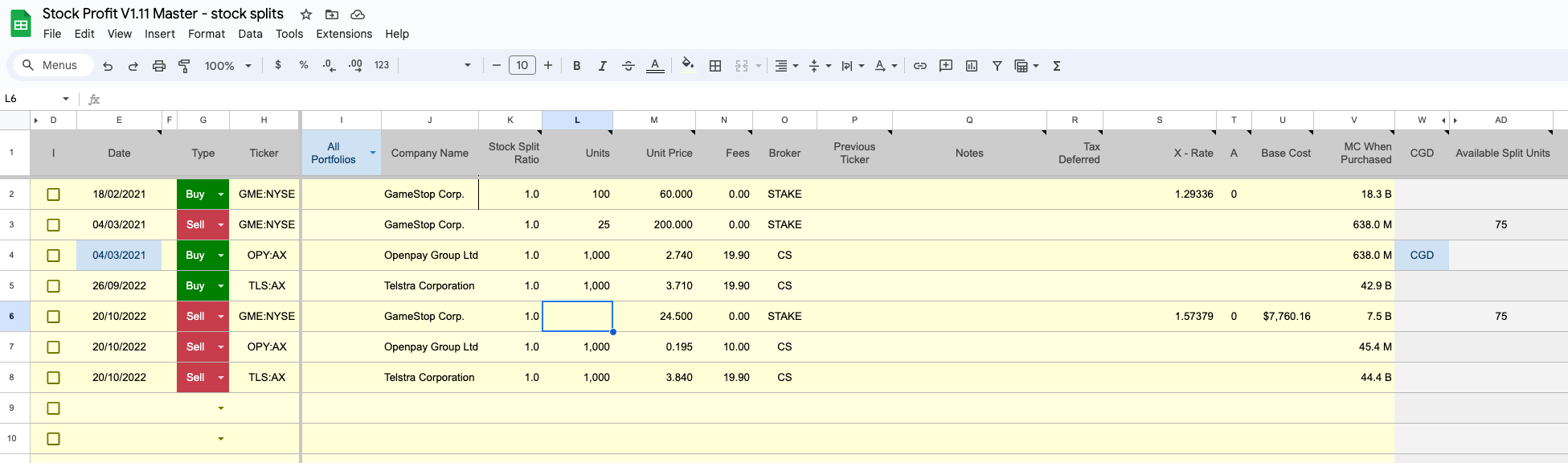
Task: Open the Format menu
Action: (207, 34)
